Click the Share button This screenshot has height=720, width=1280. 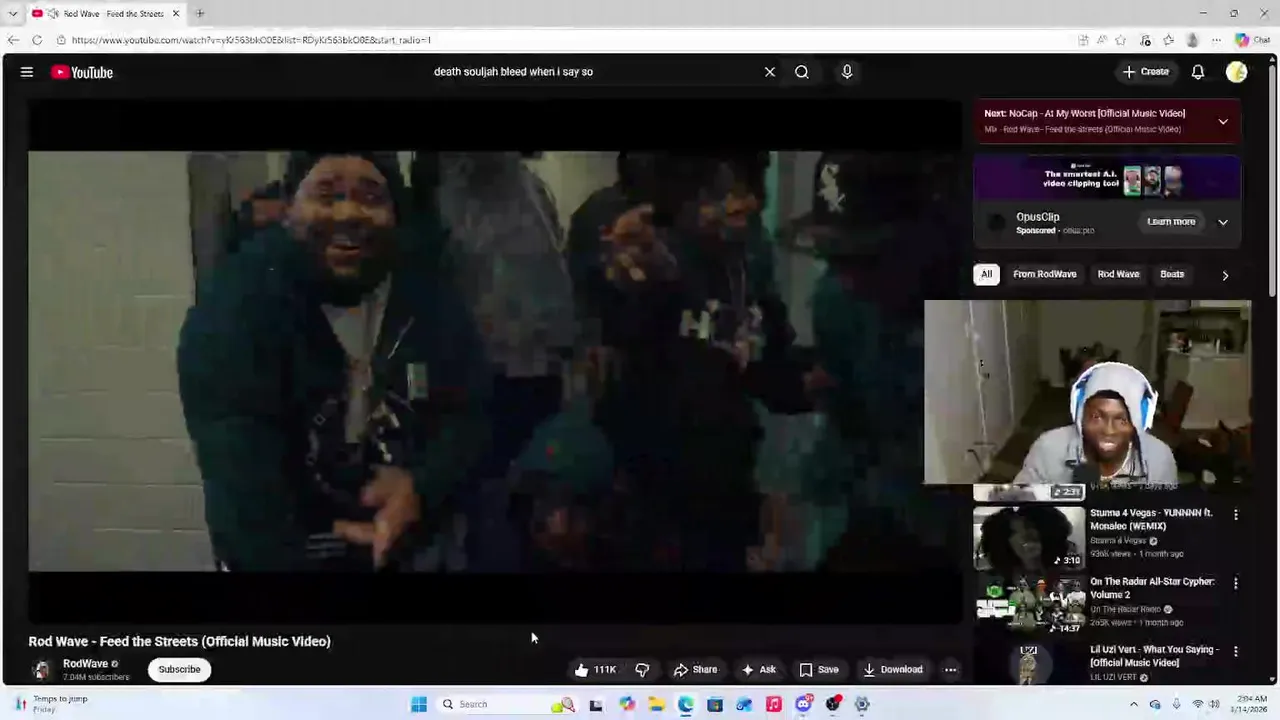point(695,670)
